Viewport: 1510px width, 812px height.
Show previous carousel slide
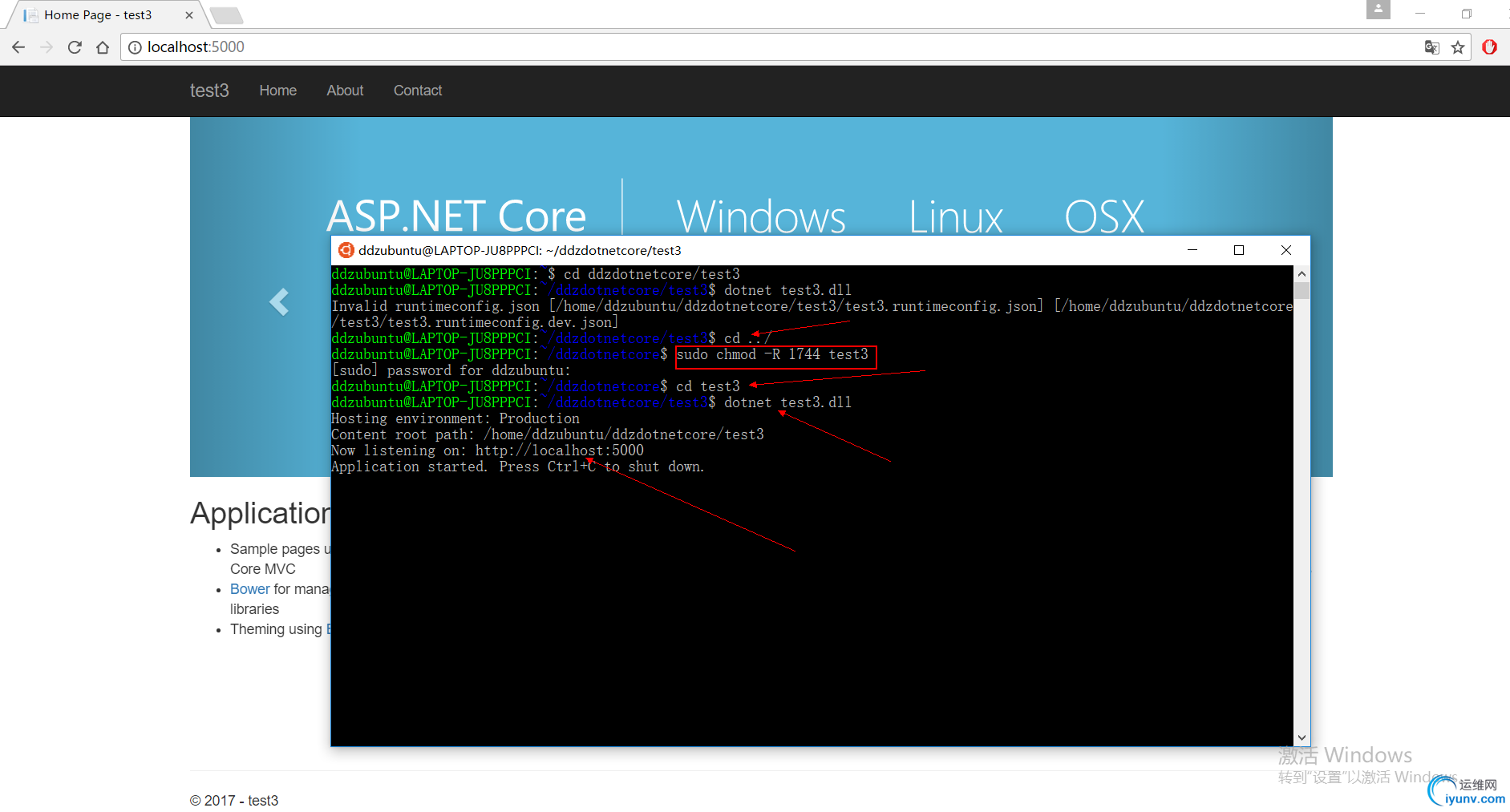[x=279, y=302]
